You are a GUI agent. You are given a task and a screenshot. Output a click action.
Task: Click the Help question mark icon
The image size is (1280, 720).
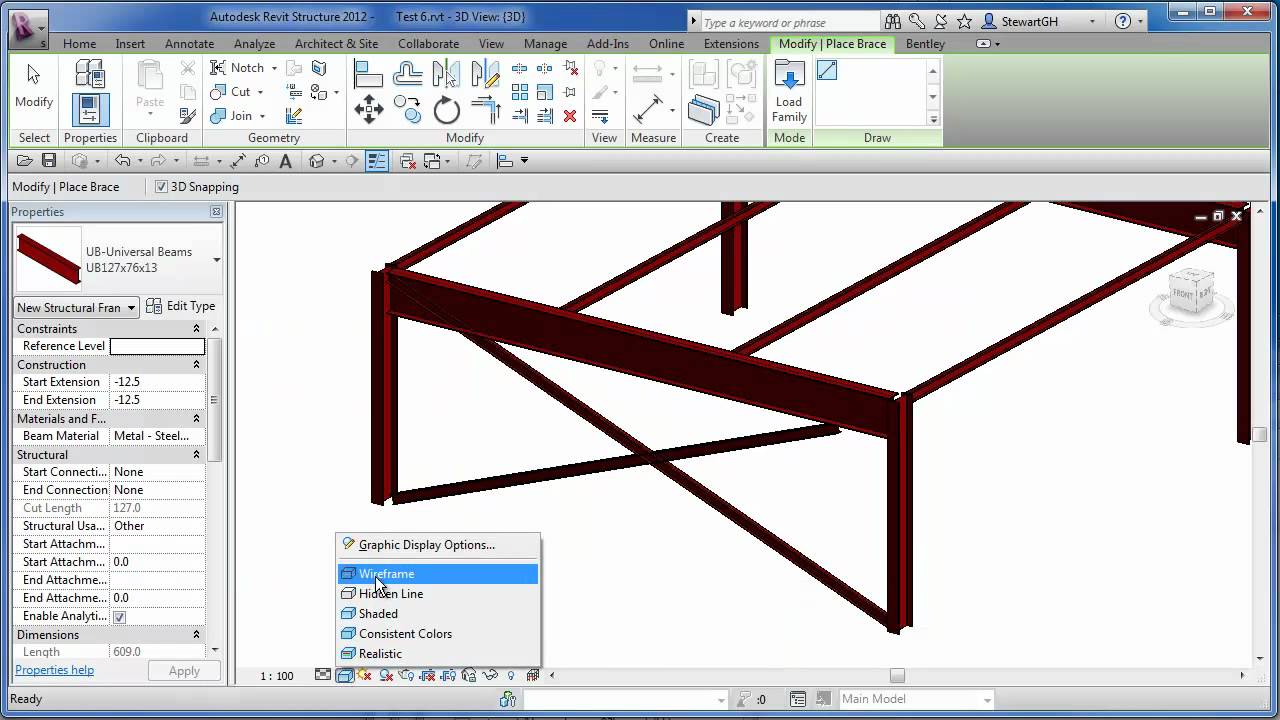[x=1122, y=21]
